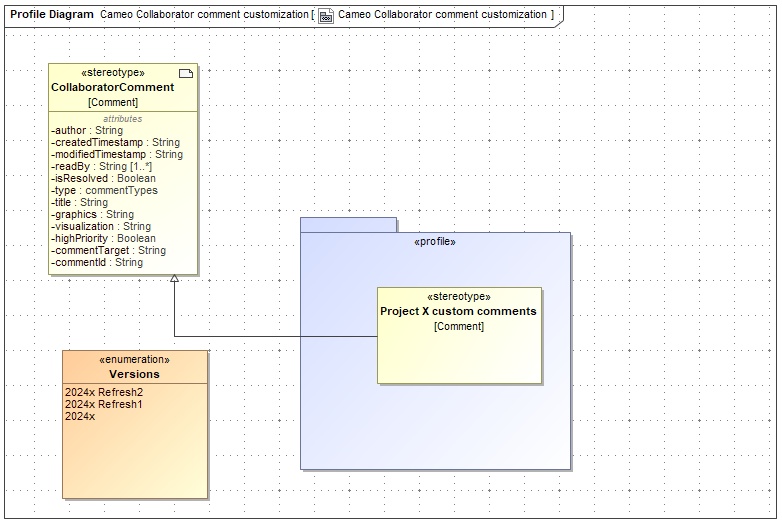Click the commentId attribute

pos(97,263)
